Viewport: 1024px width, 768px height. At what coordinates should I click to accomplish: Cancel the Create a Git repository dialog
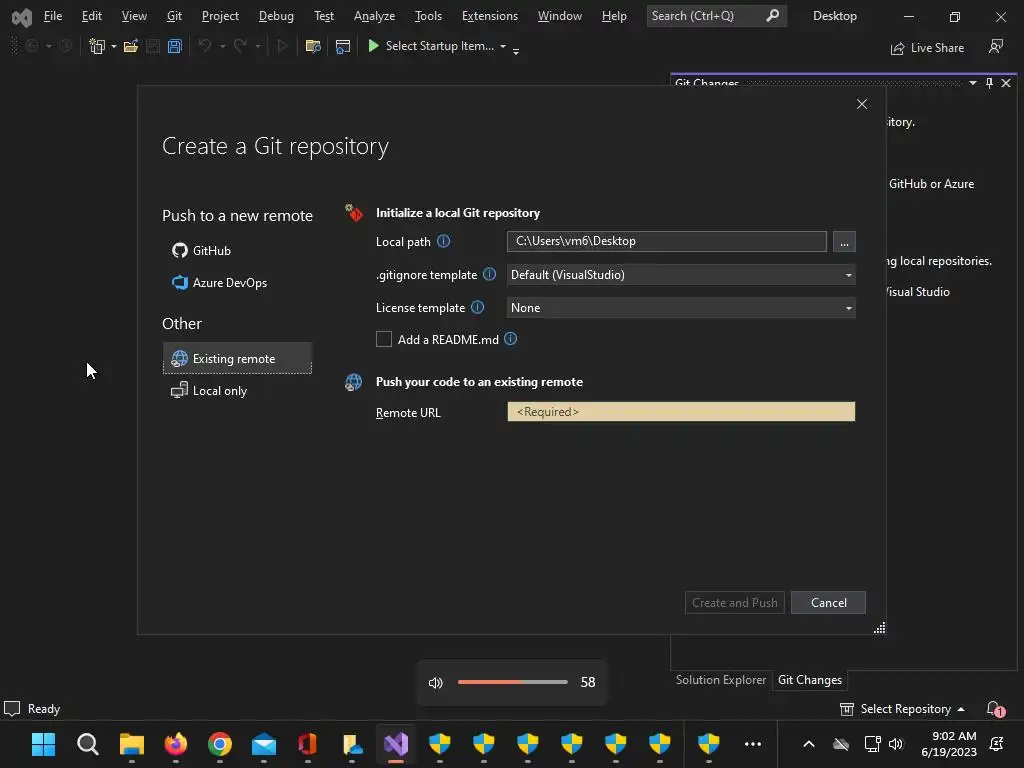tap(829, 603)
